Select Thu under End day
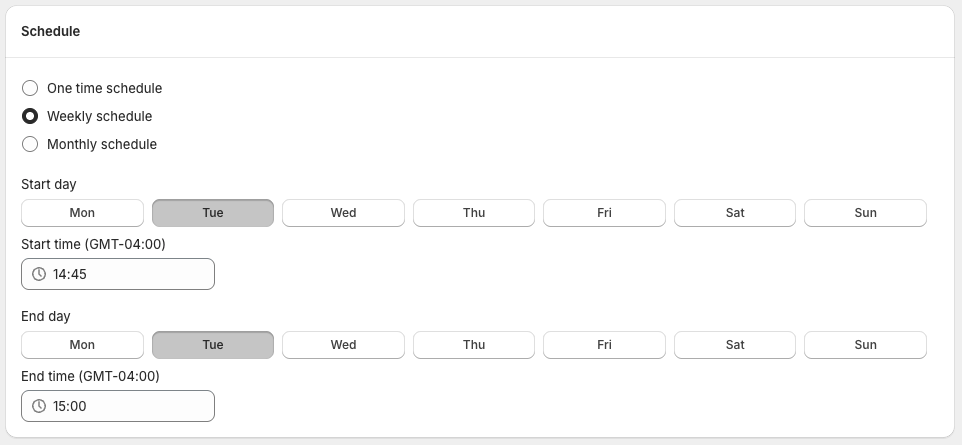The image size is (962, 445). click(x=474, y=345)
